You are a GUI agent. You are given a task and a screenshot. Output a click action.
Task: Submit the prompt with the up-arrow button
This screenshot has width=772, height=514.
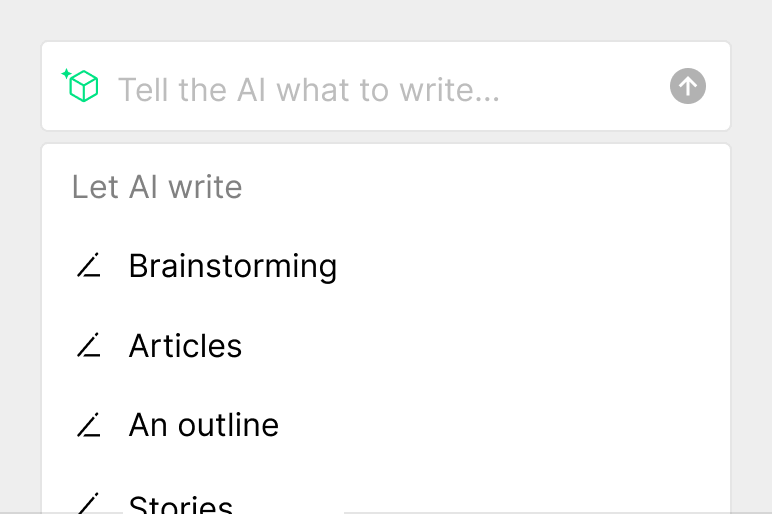[688, 87]
